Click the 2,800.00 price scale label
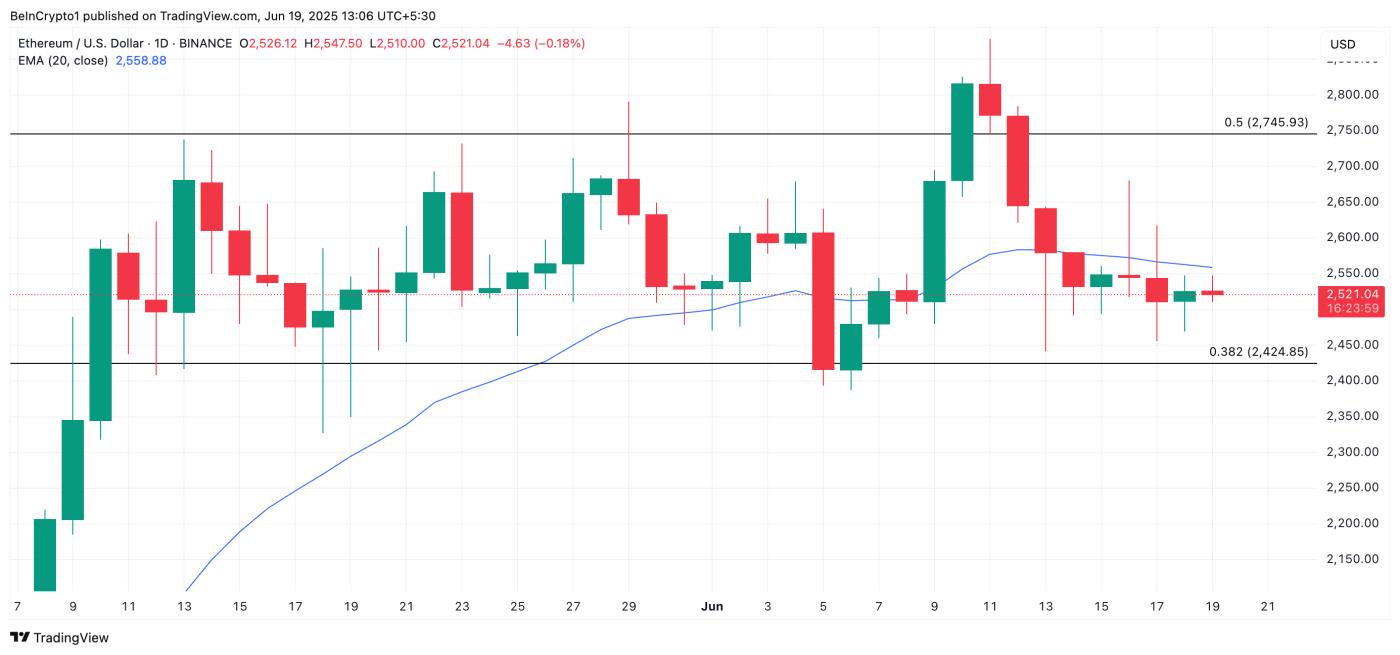 click(1351, 95)
